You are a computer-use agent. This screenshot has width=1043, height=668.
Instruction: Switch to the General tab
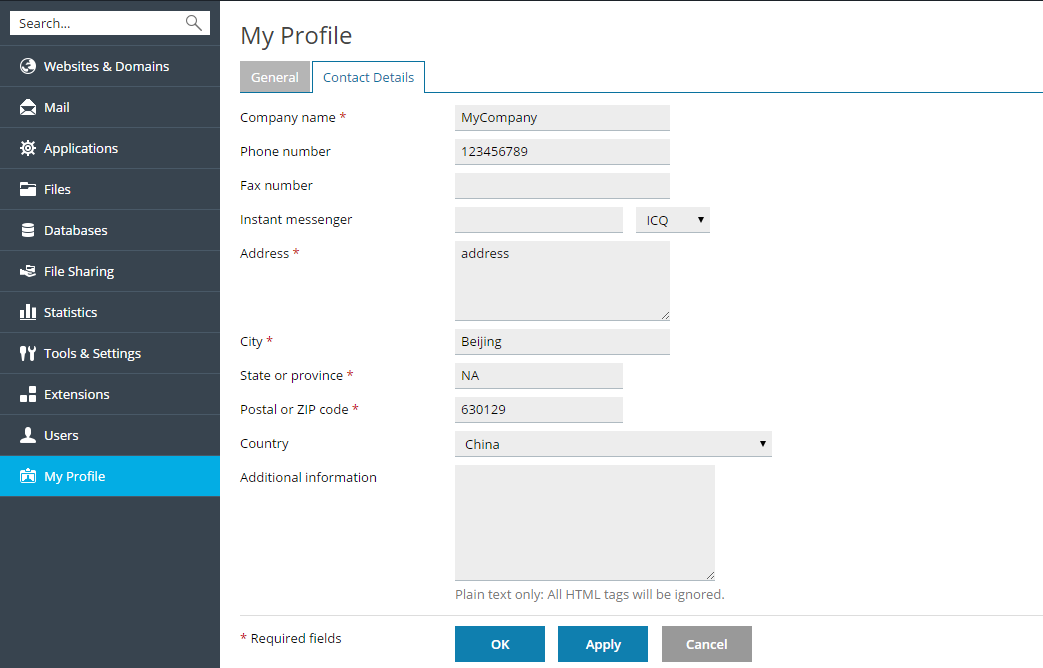pyautogui.click(x=275, y=76)
